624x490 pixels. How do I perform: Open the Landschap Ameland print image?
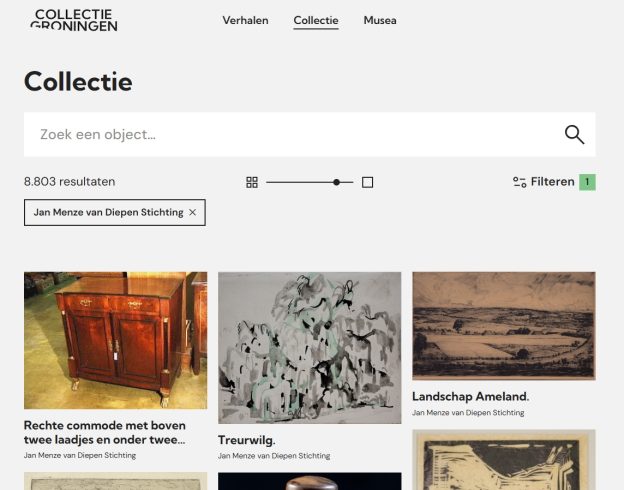click(x=503, y=325)
